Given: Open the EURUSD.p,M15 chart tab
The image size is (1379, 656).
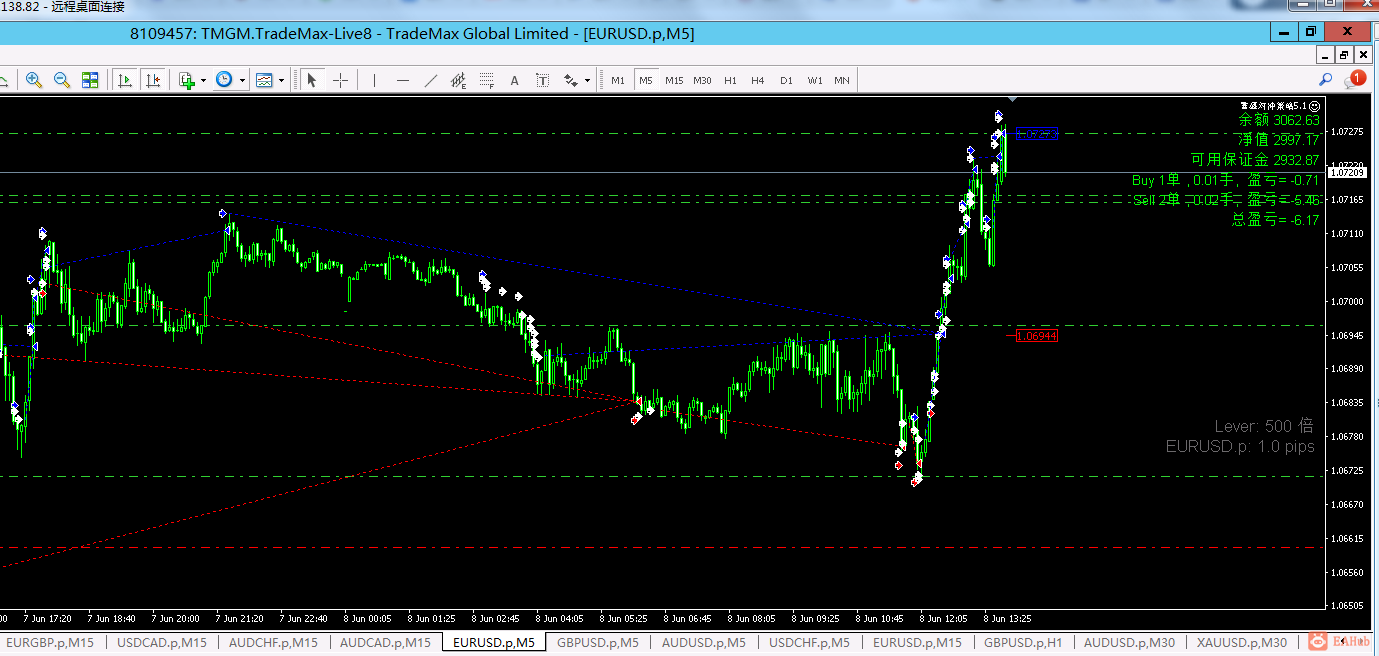Looking at the screenshot, I should pos(918,642).
